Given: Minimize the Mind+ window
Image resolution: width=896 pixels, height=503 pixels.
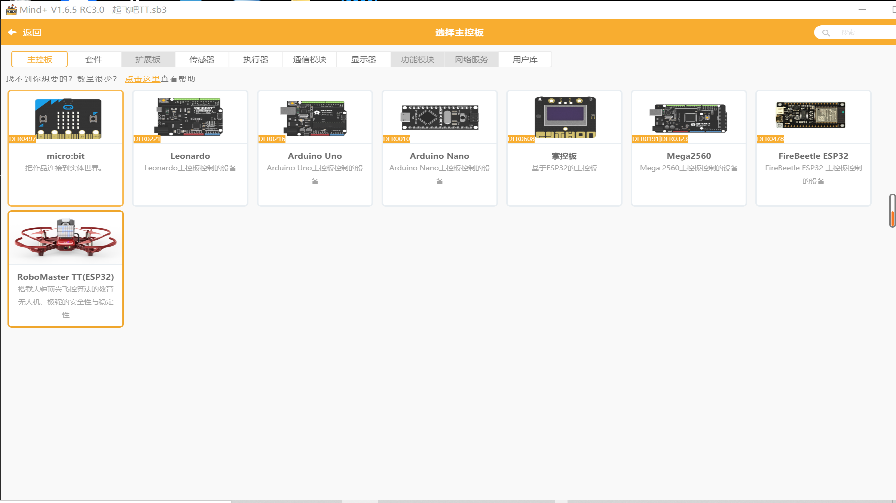Looking at the screenshot, I should click(x=862, y=10).
